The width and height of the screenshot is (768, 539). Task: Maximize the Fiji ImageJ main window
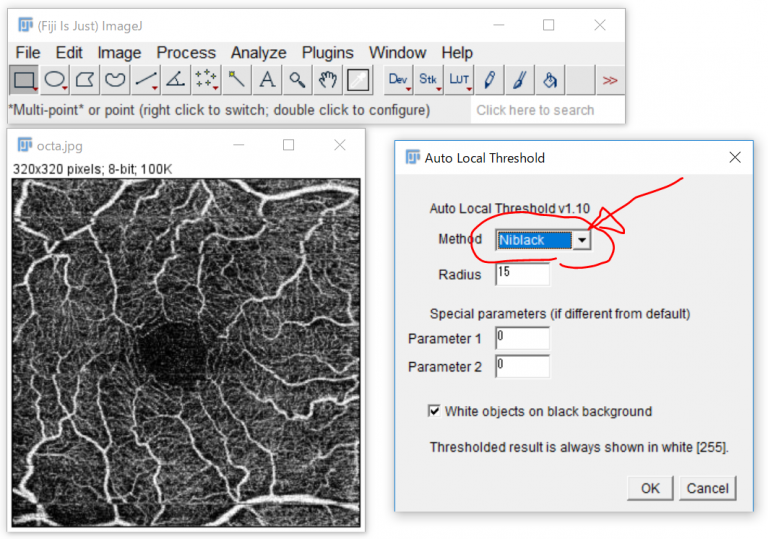pyautogui.click(x=549, y=25)
